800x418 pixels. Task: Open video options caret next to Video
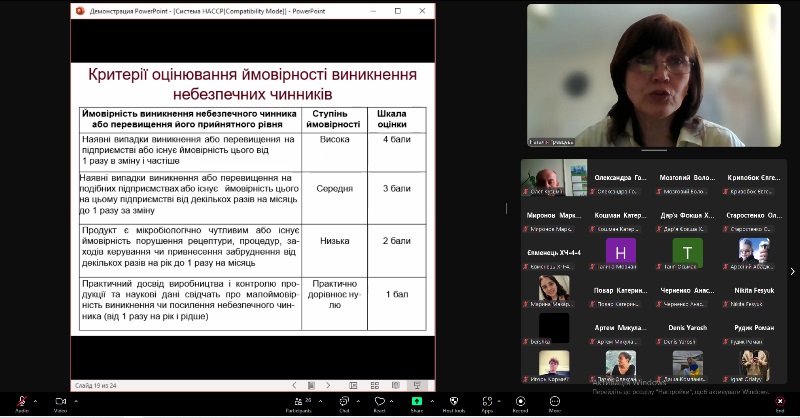click(76, 401)
